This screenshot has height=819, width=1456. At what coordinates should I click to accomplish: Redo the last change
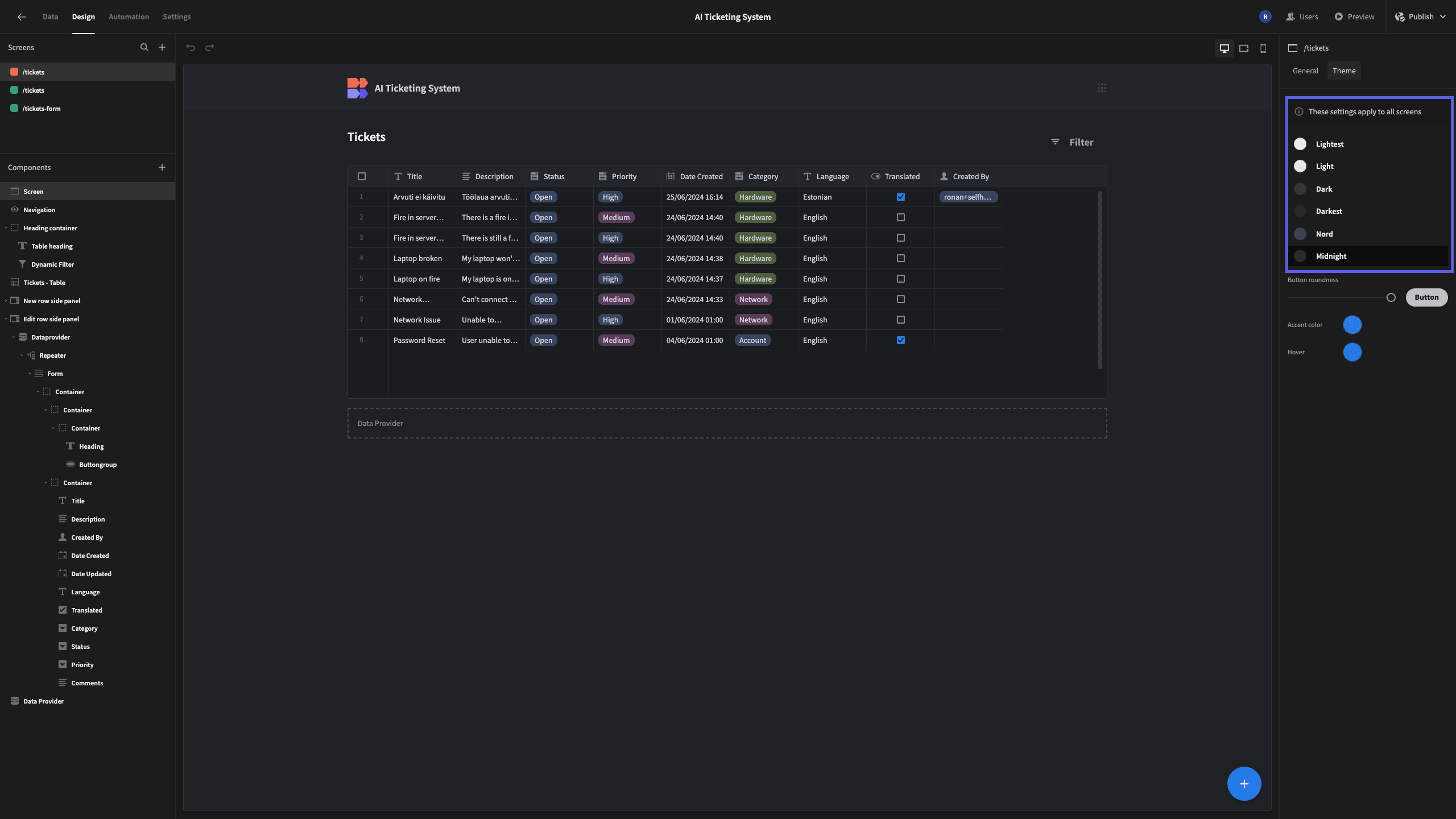click(210, 48)
